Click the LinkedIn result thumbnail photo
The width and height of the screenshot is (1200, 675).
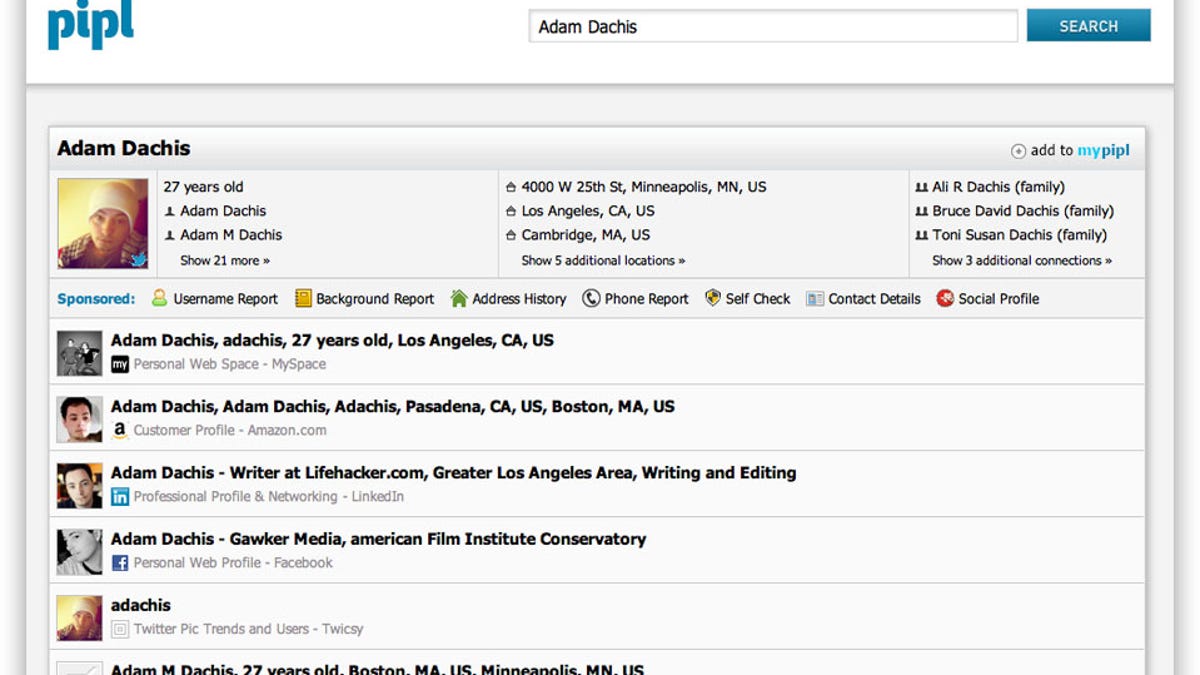[80, 485]
